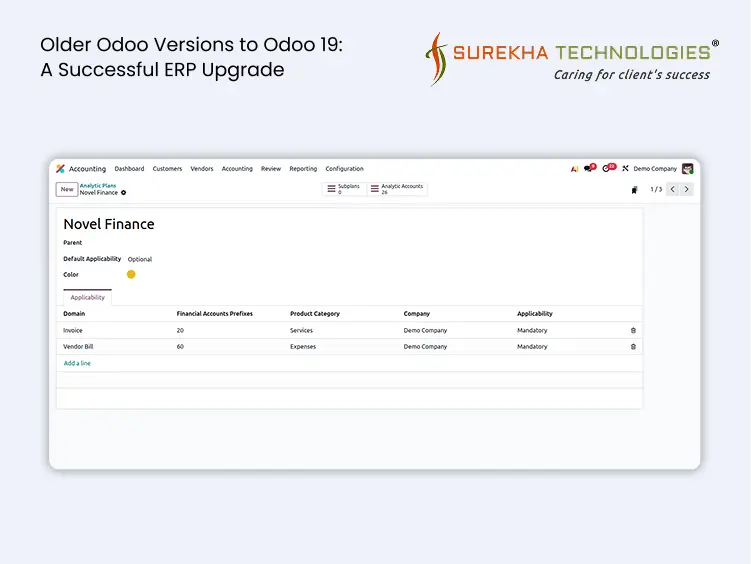This screenshot has height=564, width=751.
Task: Go to next record arrow
Action: [x=686, y=189]
